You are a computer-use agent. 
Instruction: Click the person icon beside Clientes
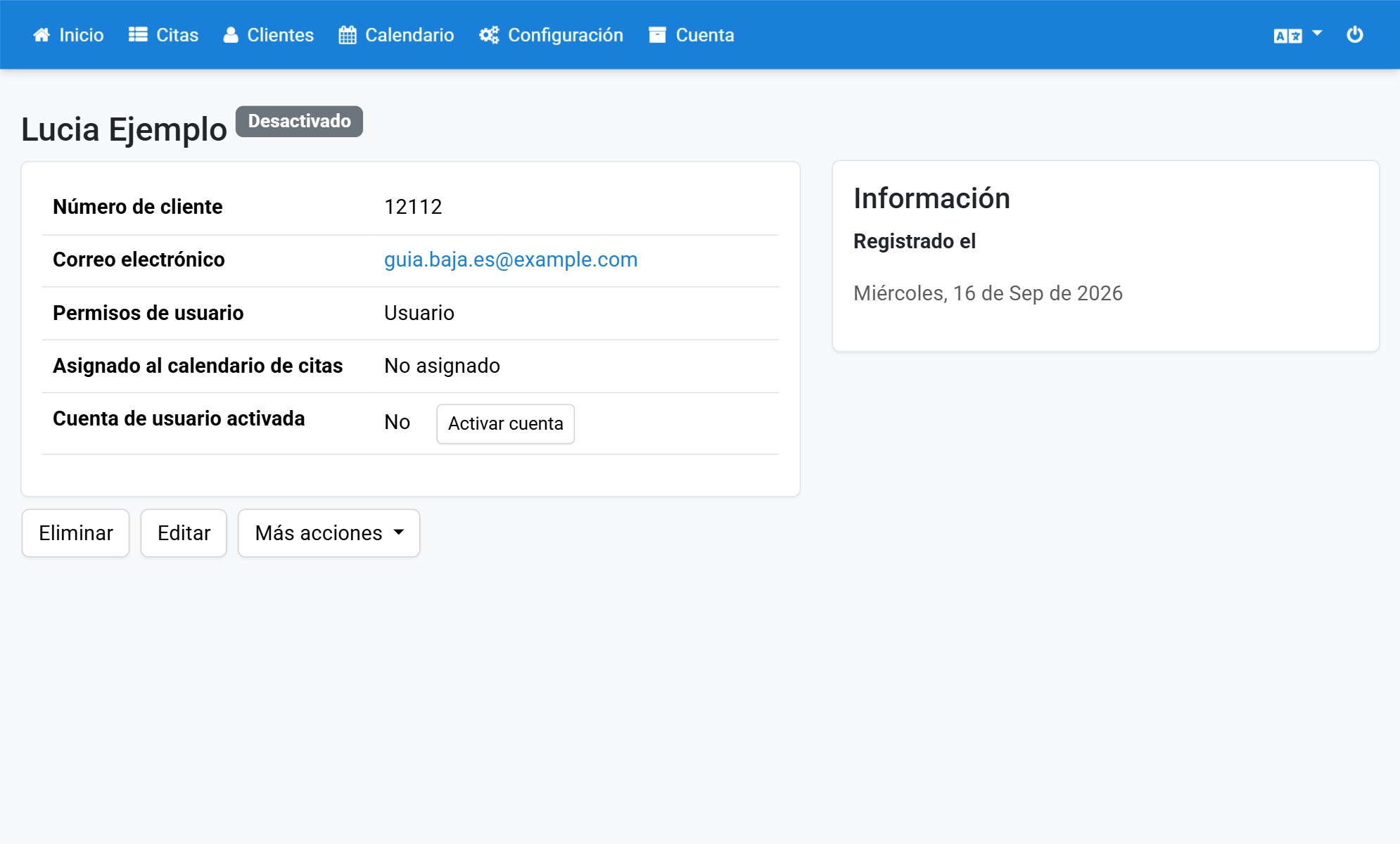click(231, 35)
